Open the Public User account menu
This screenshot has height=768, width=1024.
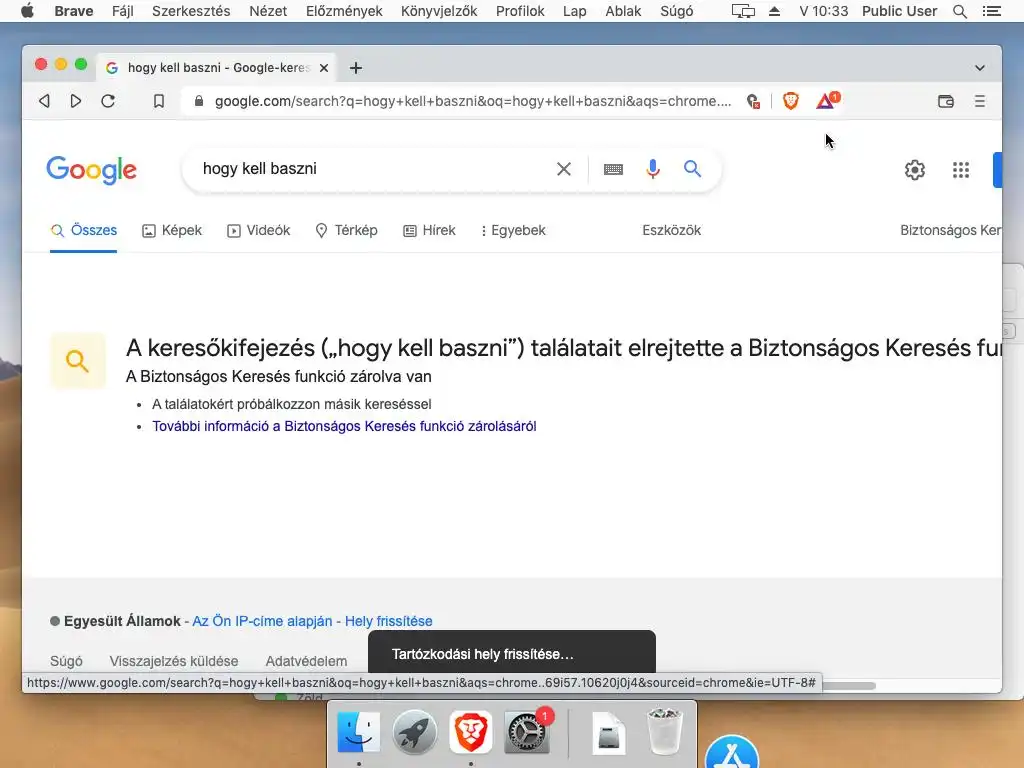pyautogui.click(x=899, y=11)
